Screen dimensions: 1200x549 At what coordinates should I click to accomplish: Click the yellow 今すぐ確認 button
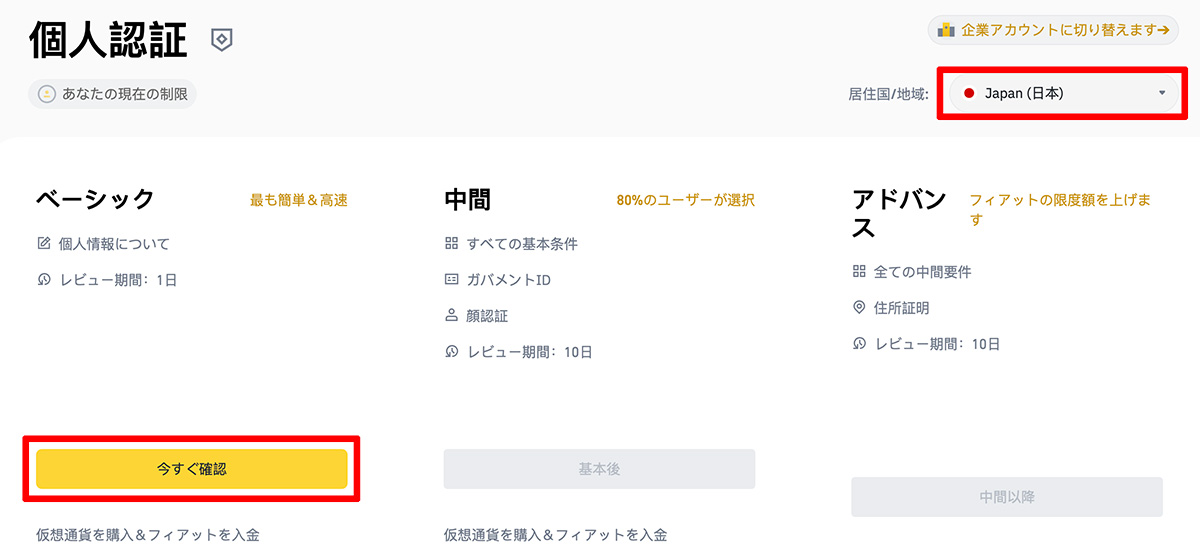(x=192, y=469)
